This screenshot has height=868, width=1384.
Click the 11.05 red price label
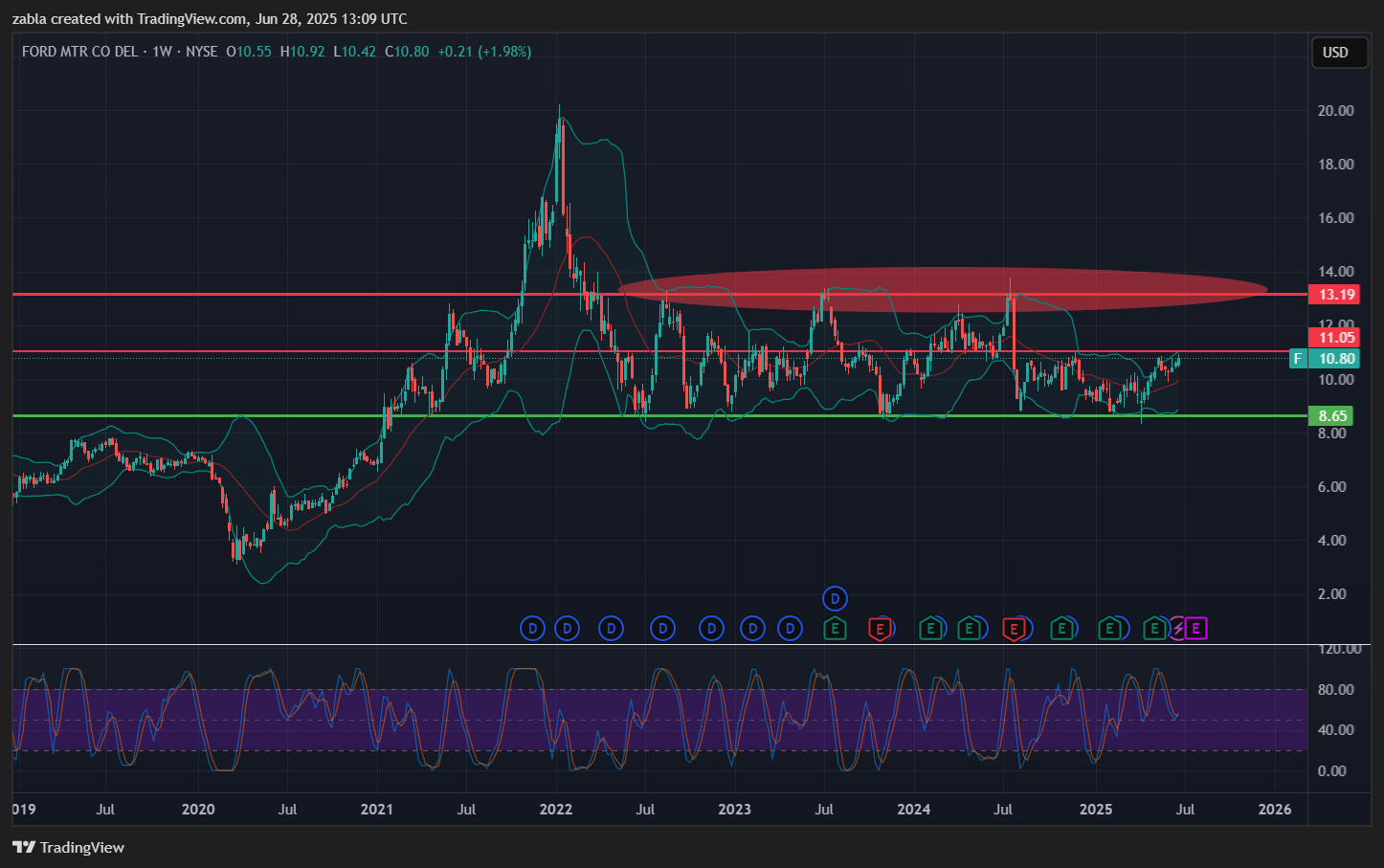(x=1336, y=337)
